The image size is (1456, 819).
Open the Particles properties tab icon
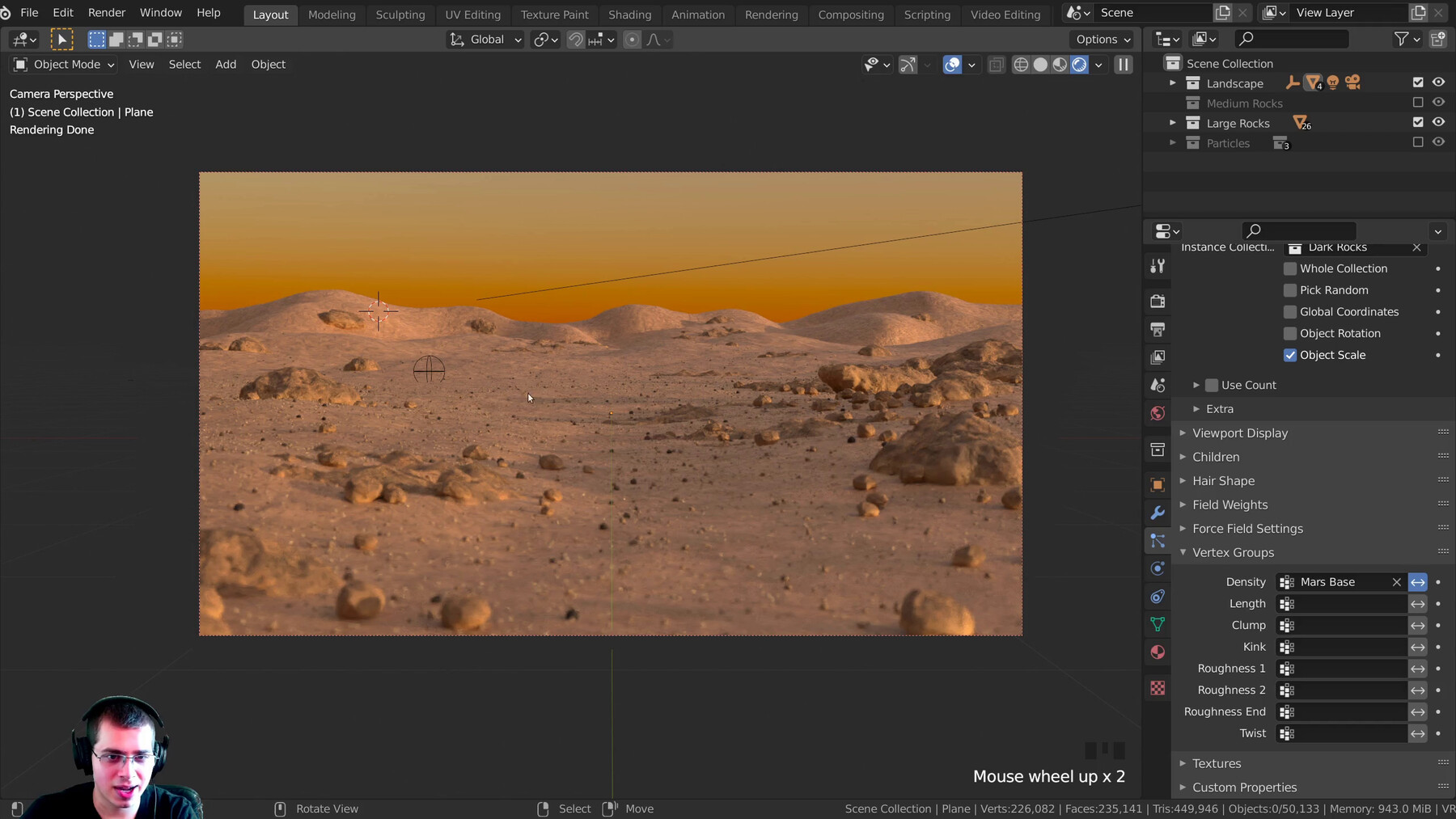tap(1158, 541)
